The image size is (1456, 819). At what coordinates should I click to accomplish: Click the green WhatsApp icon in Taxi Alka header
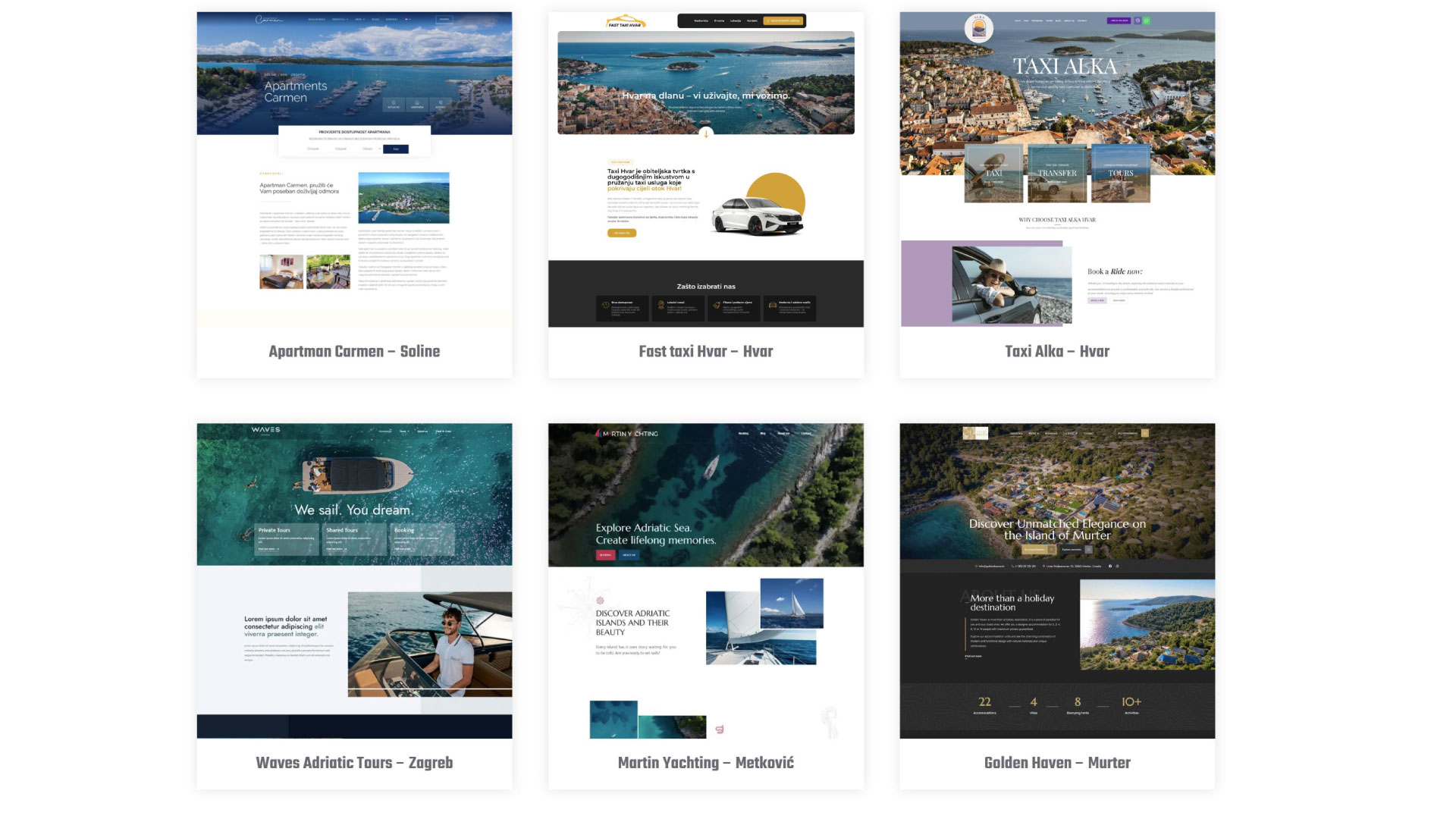(x=1146, y=20)
